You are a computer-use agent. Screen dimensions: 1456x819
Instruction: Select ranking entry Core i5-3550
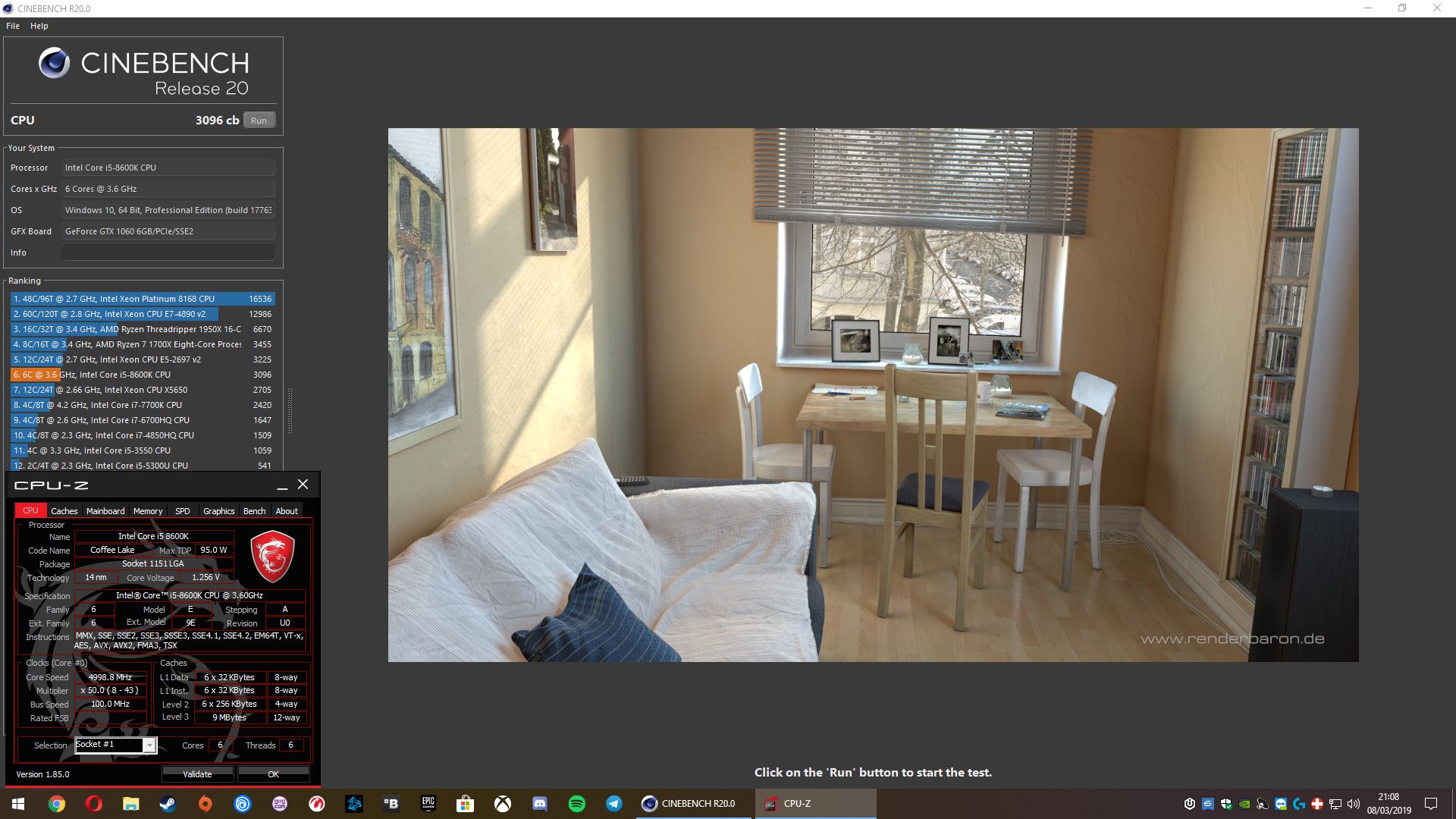143,450
